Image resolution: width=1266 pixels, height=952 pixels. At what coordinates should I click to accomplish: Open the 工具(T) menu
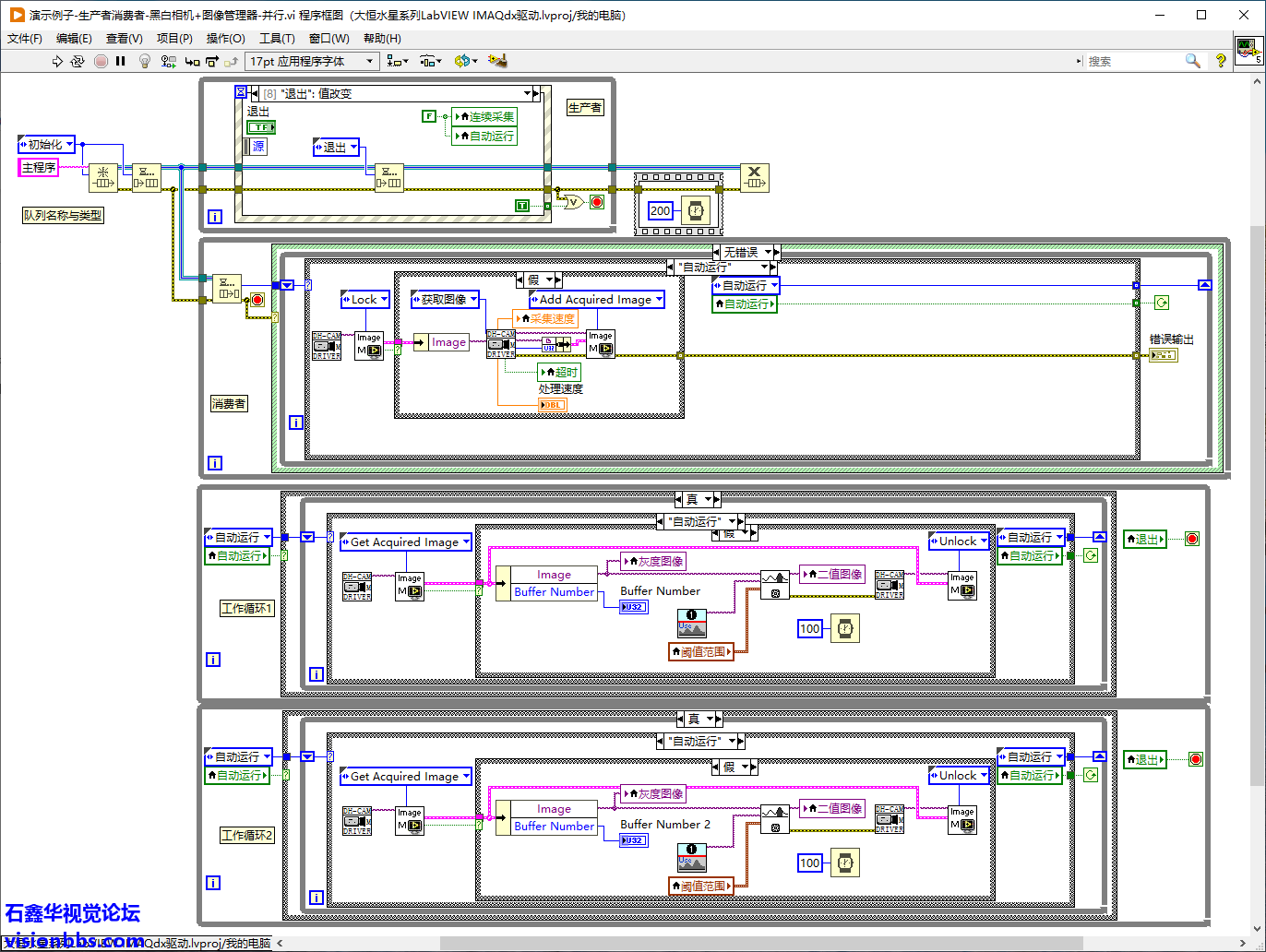[277, 39]
